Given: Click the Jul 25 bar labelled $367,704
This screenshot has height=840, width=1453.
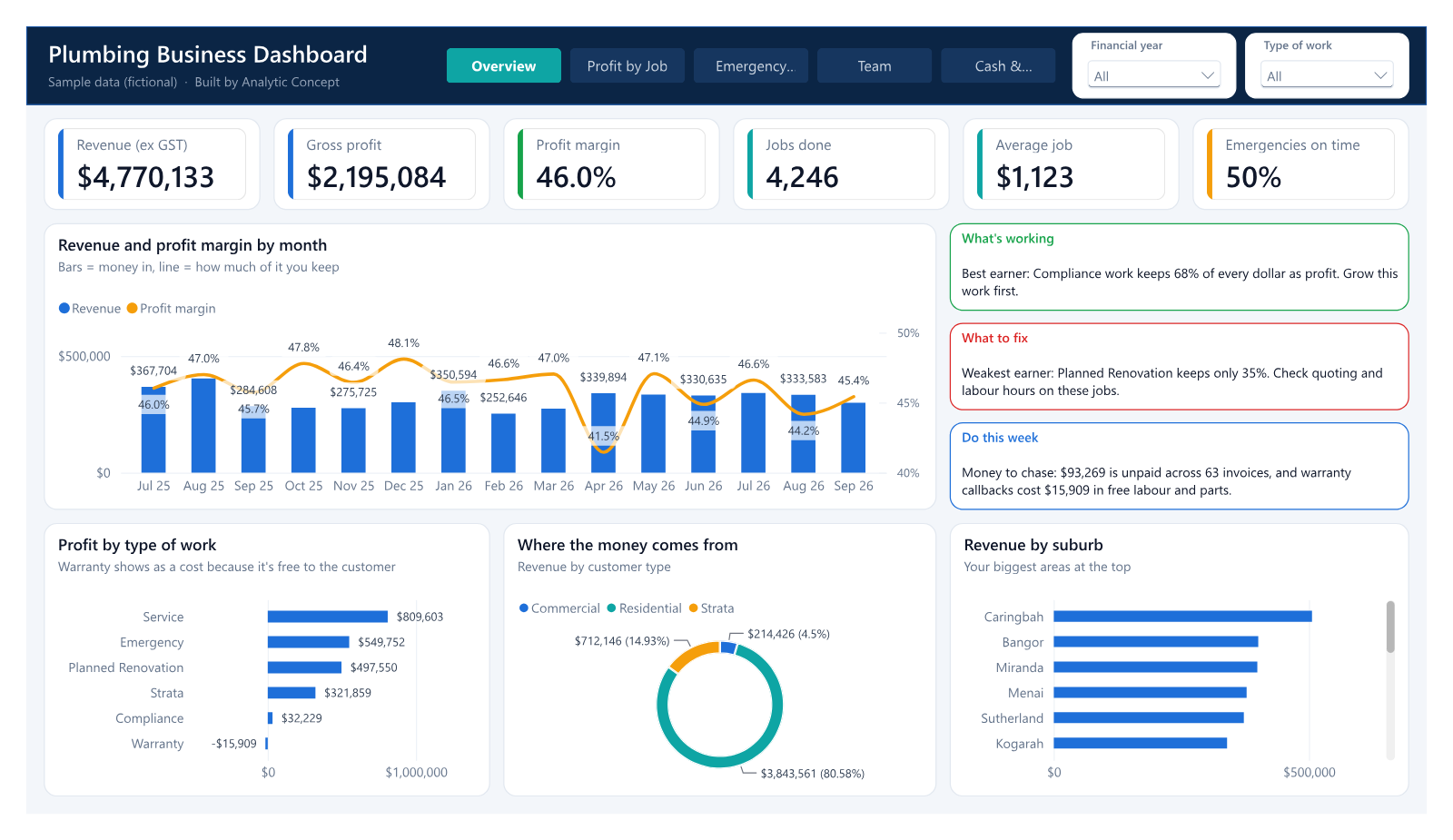Looking at the screenshot, I should click(x=153, y=430).
